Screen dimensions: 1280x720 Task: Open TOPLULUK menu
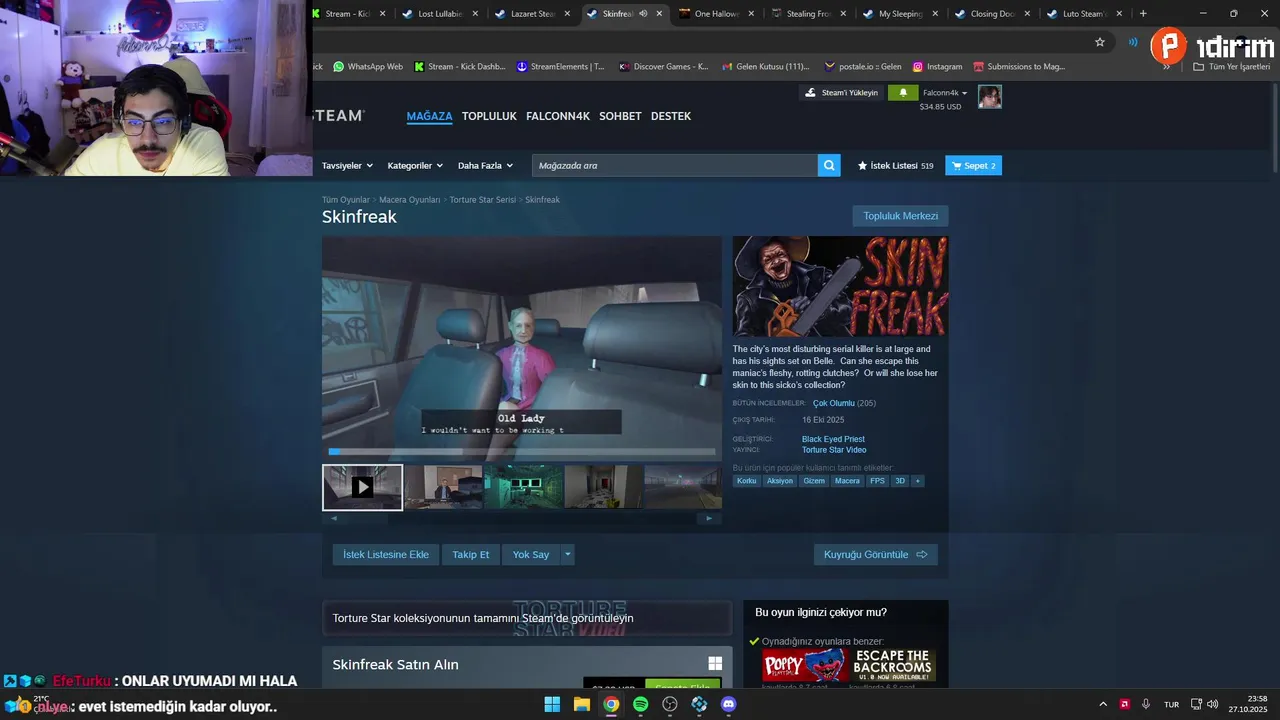coord(489,116)
